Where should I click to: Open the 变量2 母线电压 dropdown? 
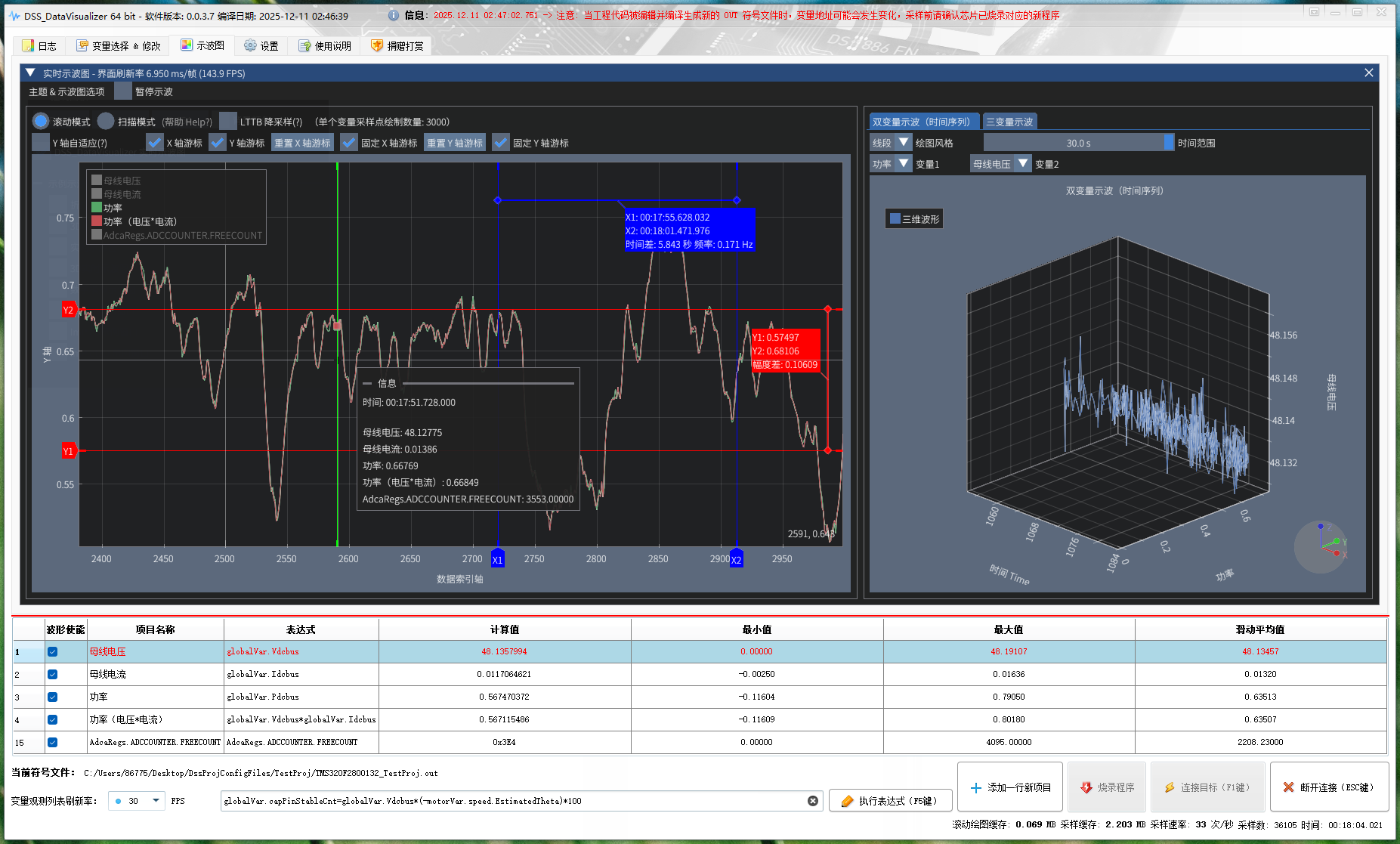(1001, 164)
